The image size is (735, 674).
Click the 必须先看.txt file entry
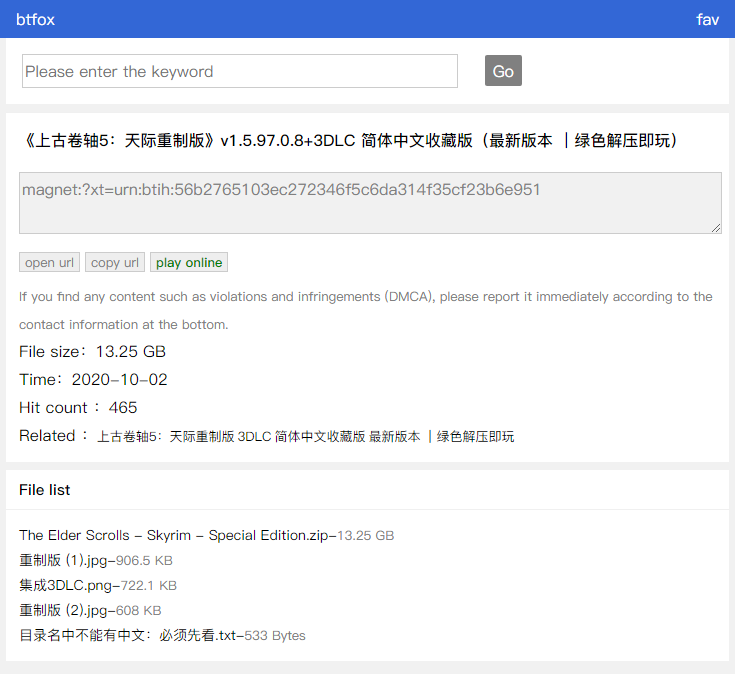pyautogui.click(x=162, y=635)
